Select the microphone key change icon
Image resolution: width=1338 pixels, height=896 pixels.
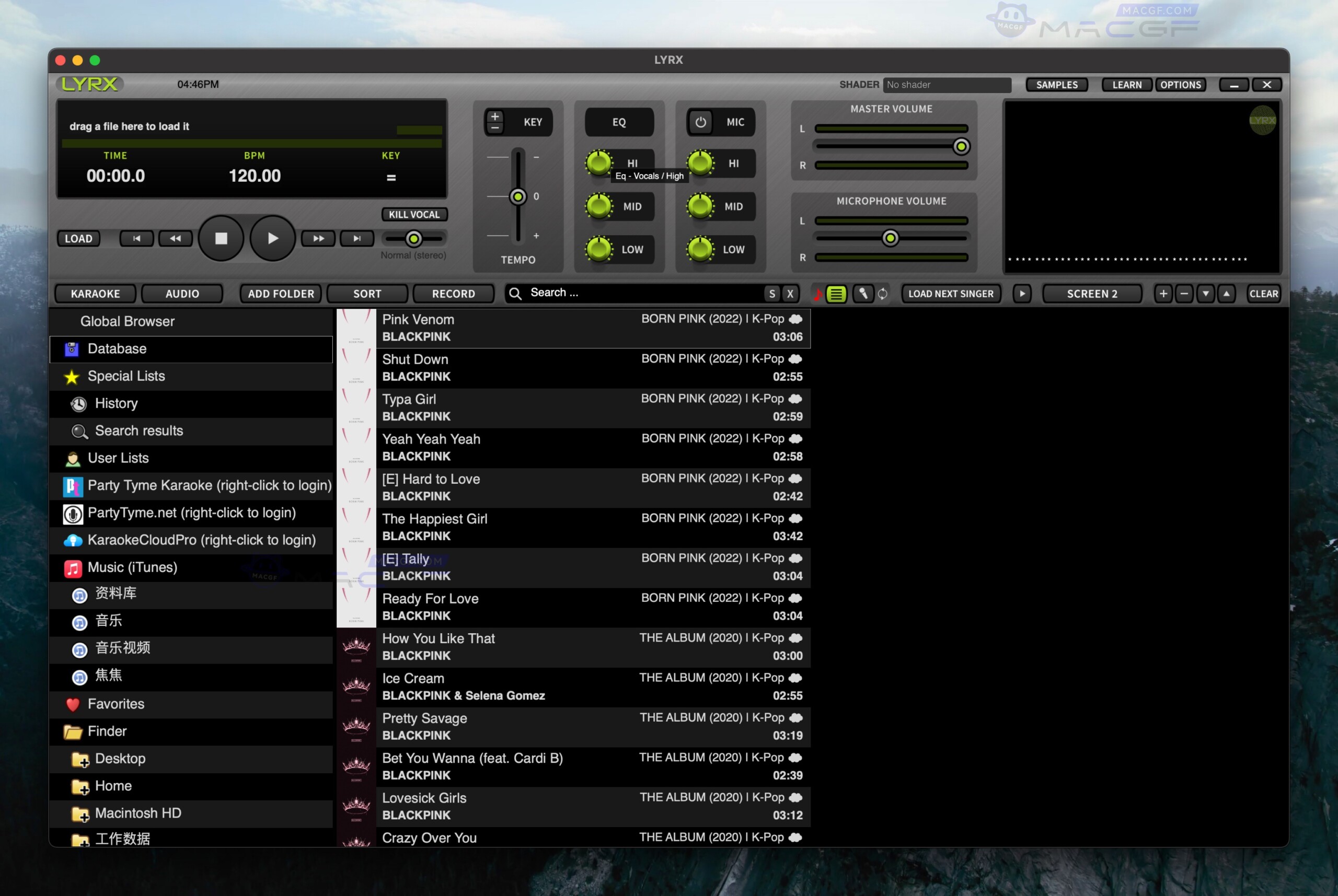pyautogui.click(x=863, y=294)
